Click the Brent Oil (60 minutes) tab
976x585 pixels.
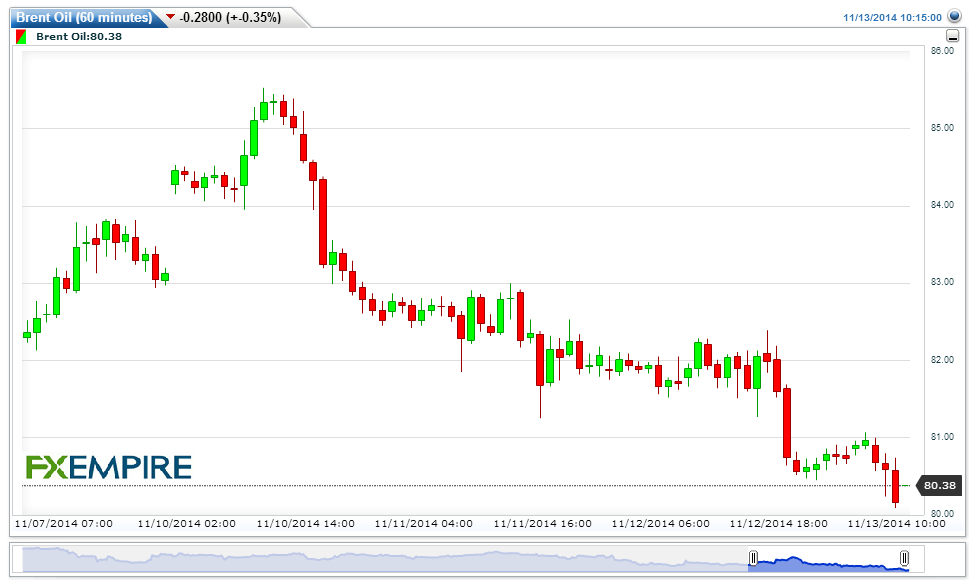tap(84, 17)
